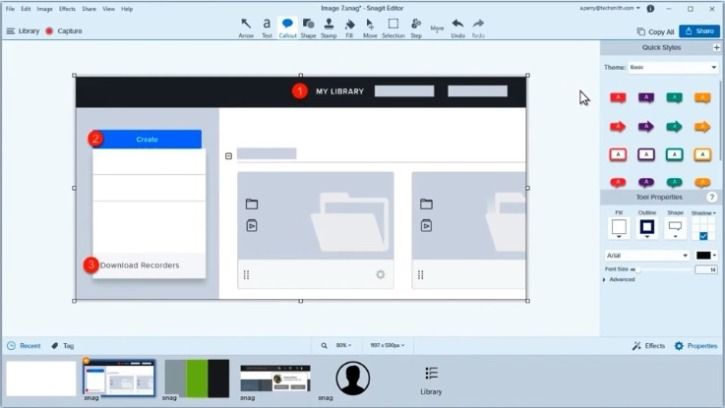Click the blue Share button

point(699,31)
